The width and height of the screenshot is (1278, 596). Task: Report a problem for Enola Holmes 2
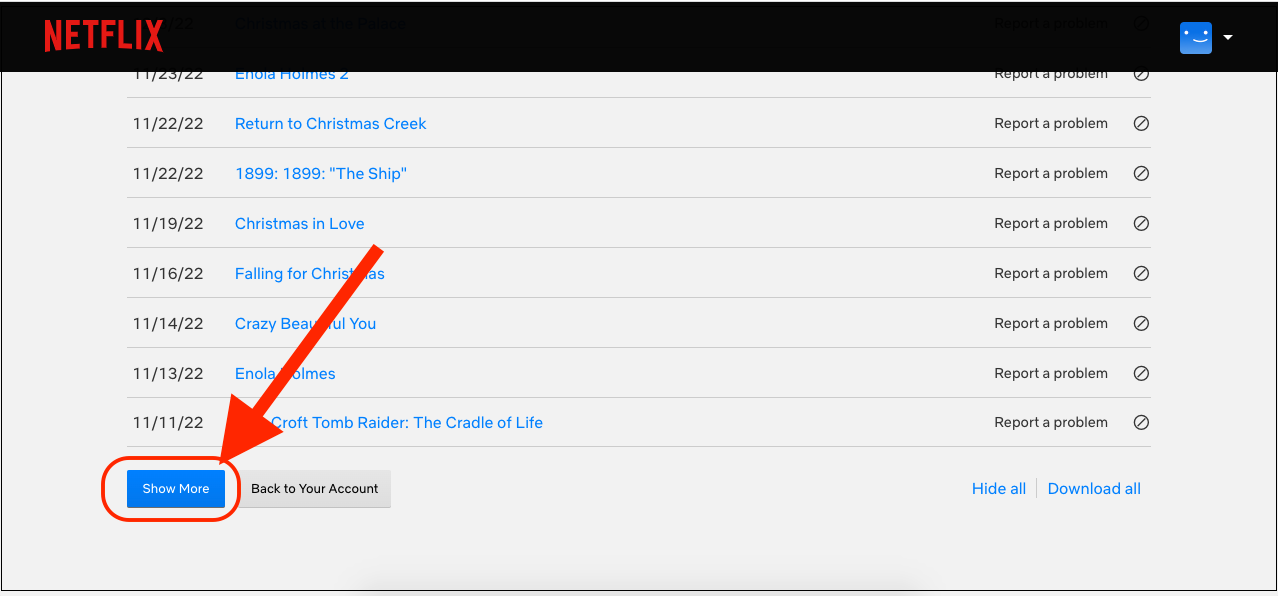click(1051, 74)
